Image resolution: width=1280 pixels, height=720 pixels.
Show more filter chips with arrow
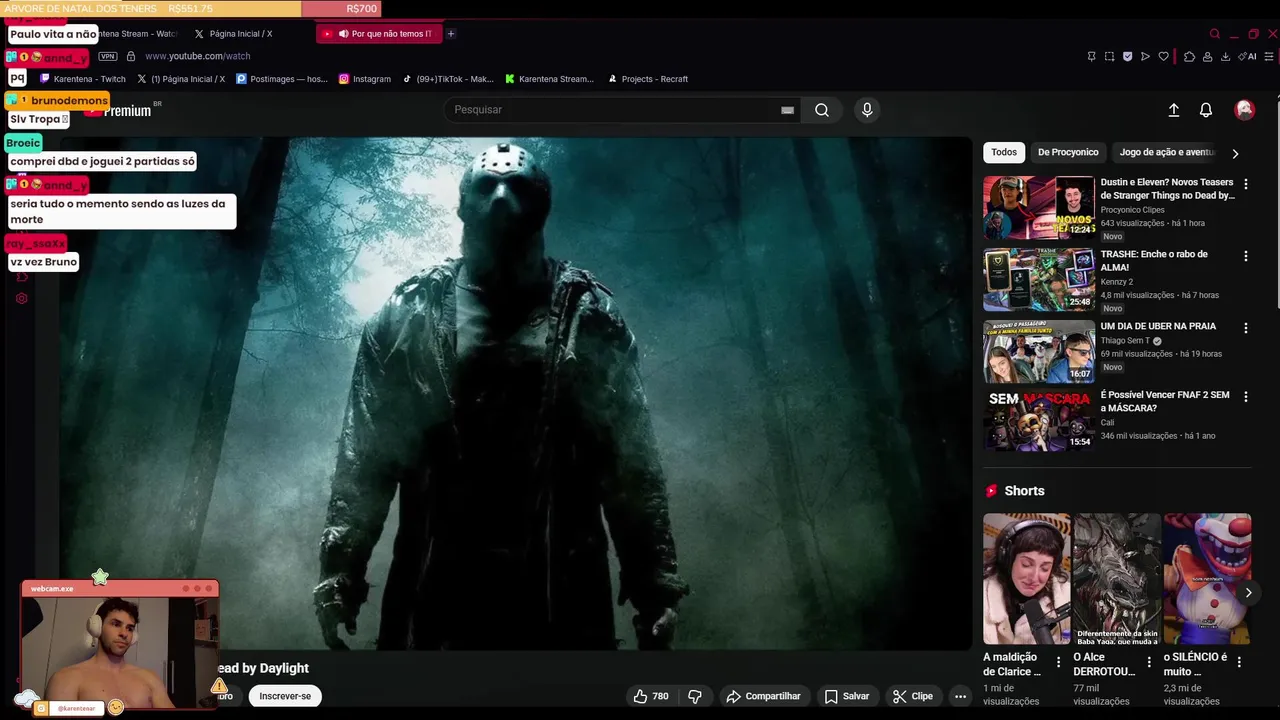[x=1235, y=153]
